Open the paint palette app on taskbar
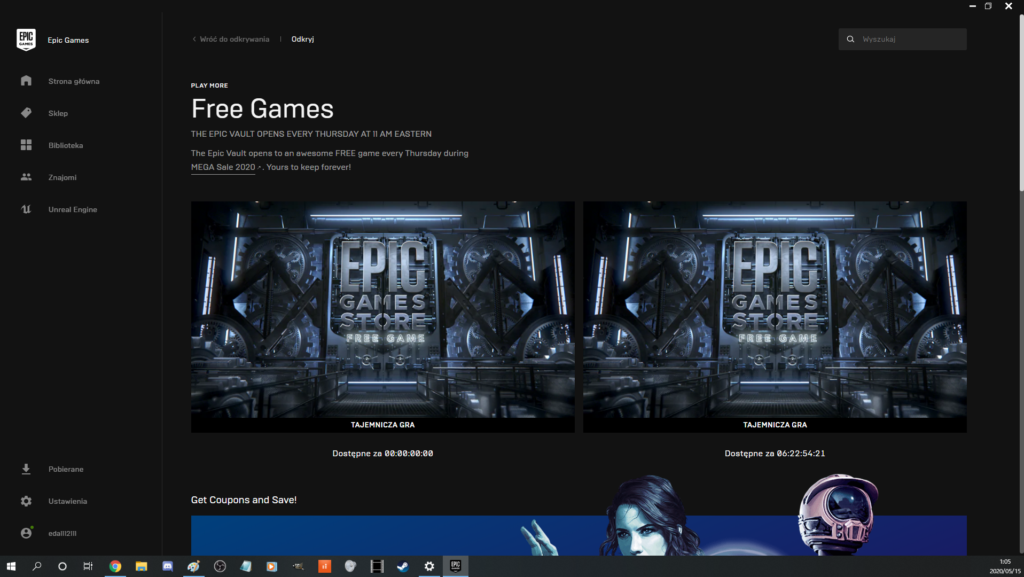Image resolution: width=1024 pixels, height=577 pixels. click(x=193, y=567)
